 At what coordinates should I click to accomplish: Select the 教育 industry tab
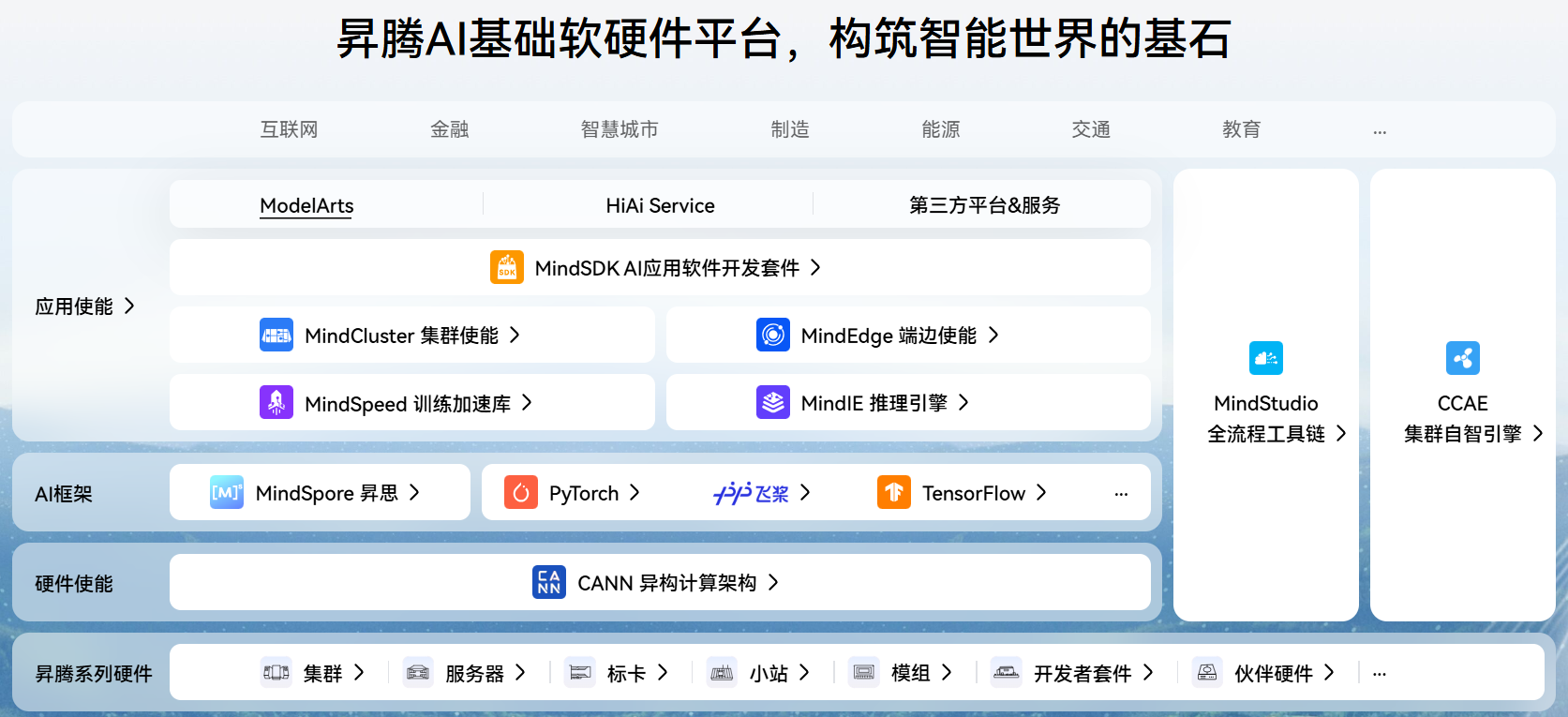1242,129
